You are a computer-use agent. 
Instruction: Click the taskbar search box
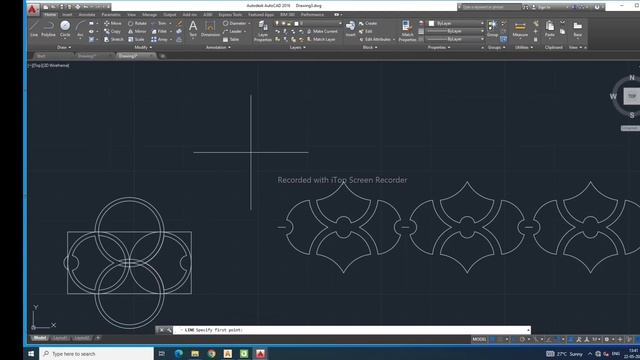pyautogui.click(x=96, y=353)
